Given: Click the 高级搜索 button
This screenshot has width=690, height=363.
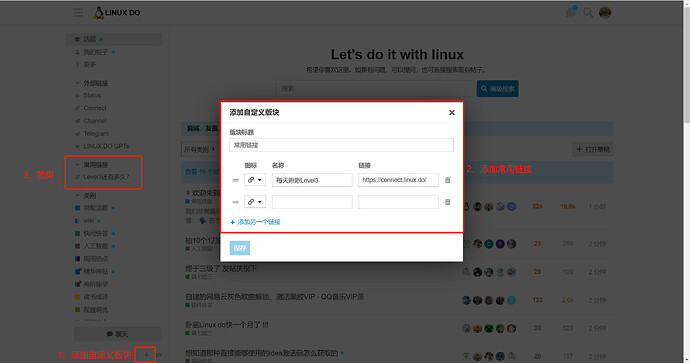Looking at the screenshot, I should click(498, 88).
